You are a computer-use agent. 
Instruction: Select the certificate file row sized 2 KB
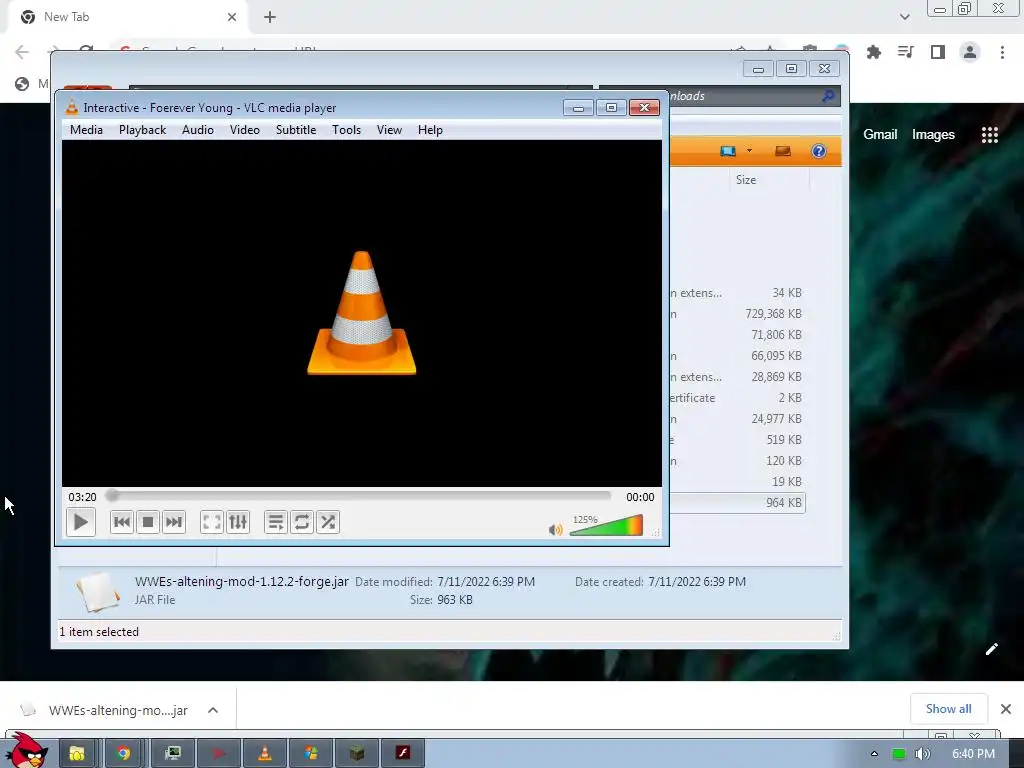pos(738,398)
